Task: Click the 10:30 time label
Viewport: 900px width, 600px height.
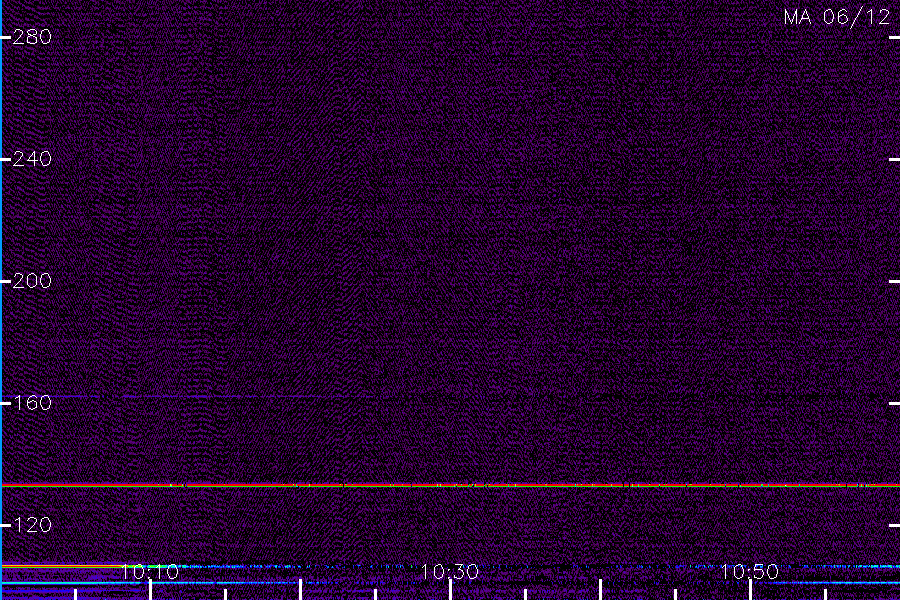Action: click(450, 572)
